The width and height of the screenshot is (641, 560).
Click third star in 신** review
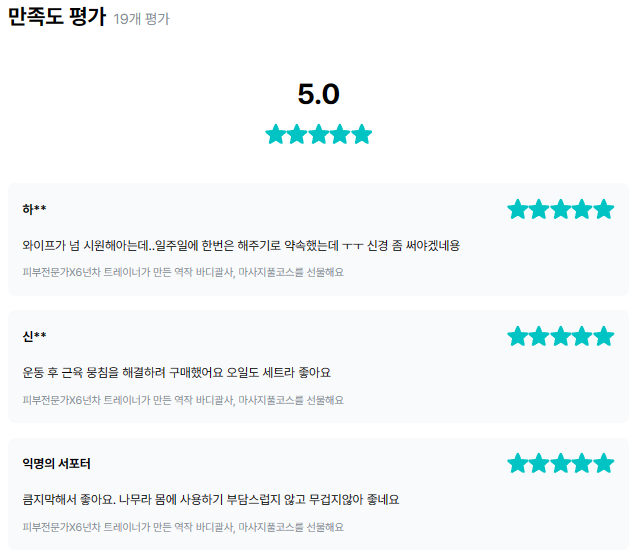(x=561, y=336)
